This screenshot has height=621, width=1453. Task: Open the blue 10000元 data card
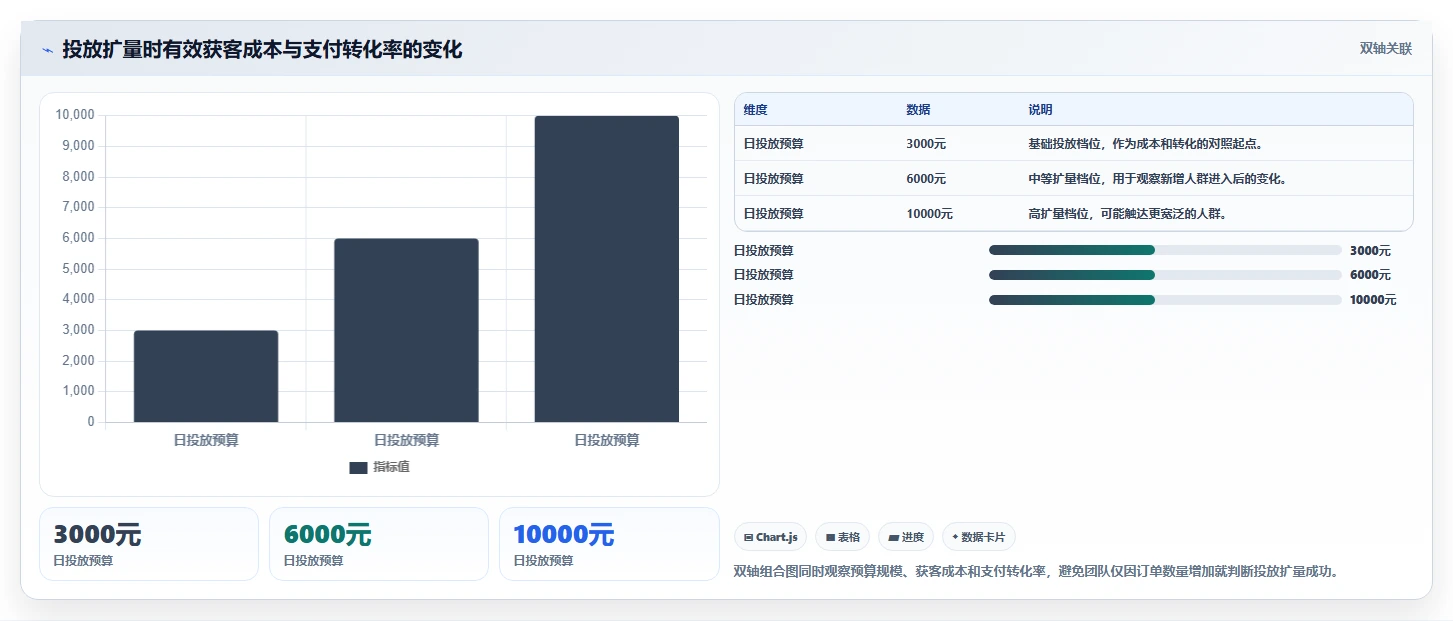[x=609, y=544]
